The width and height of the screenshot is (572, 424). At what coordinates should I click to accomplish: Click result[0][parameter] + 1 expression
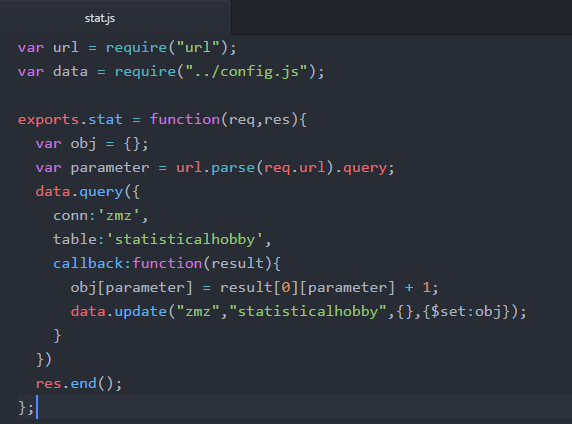coord(325,288)
